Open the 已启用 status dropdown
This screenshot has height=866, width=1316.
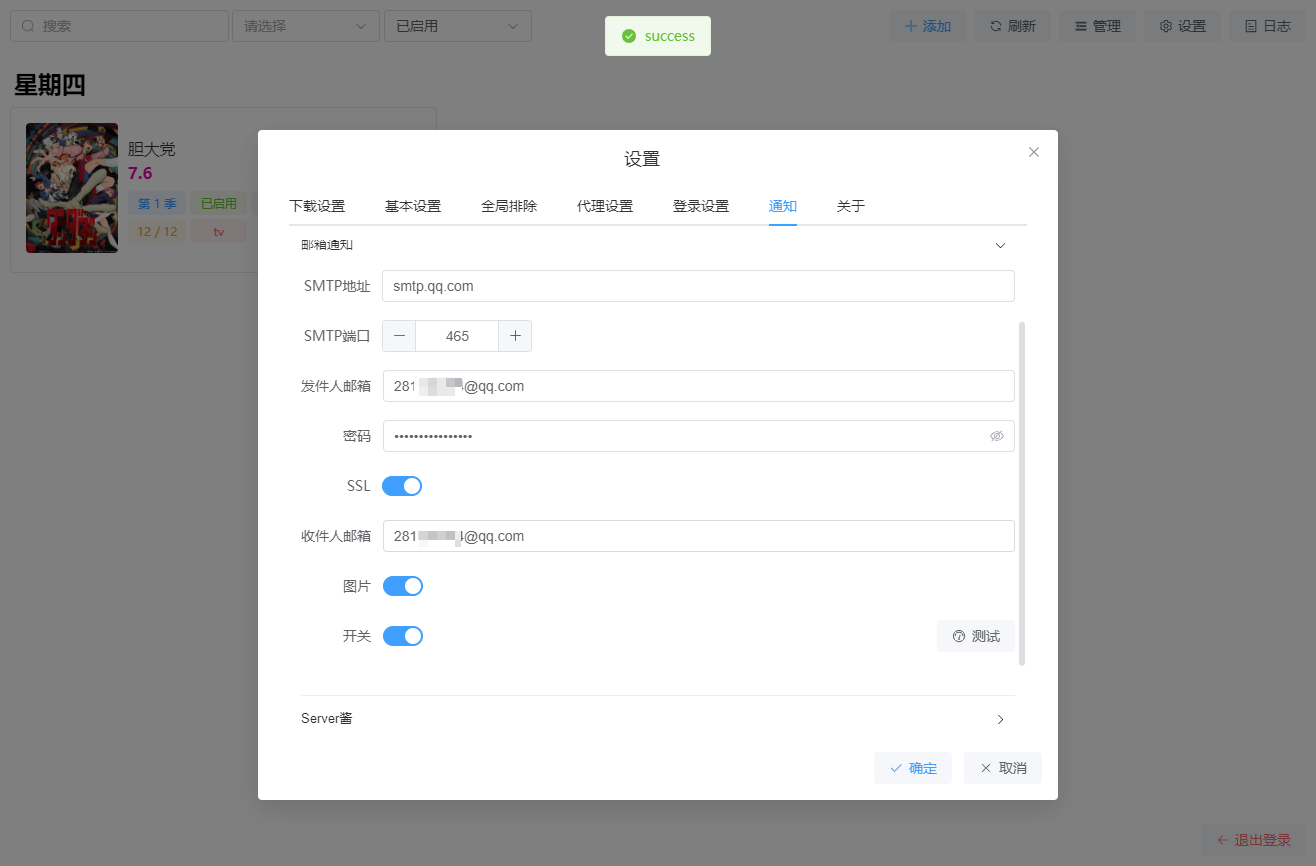click(457, 26)
